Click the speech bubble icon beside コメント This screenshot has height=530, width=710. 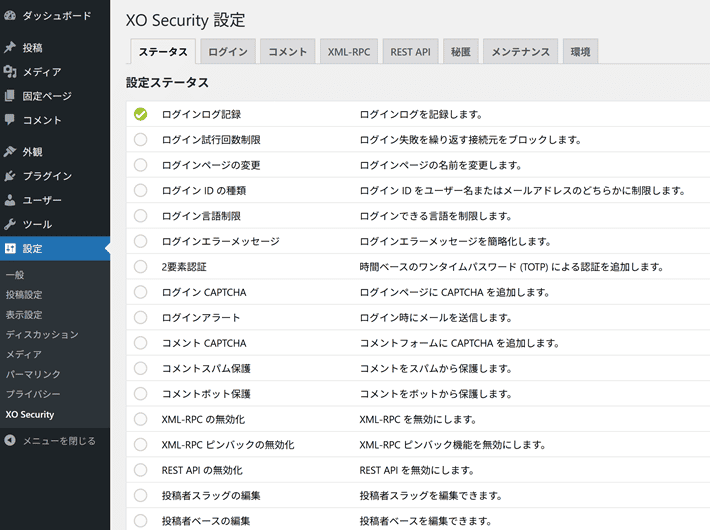10,120
